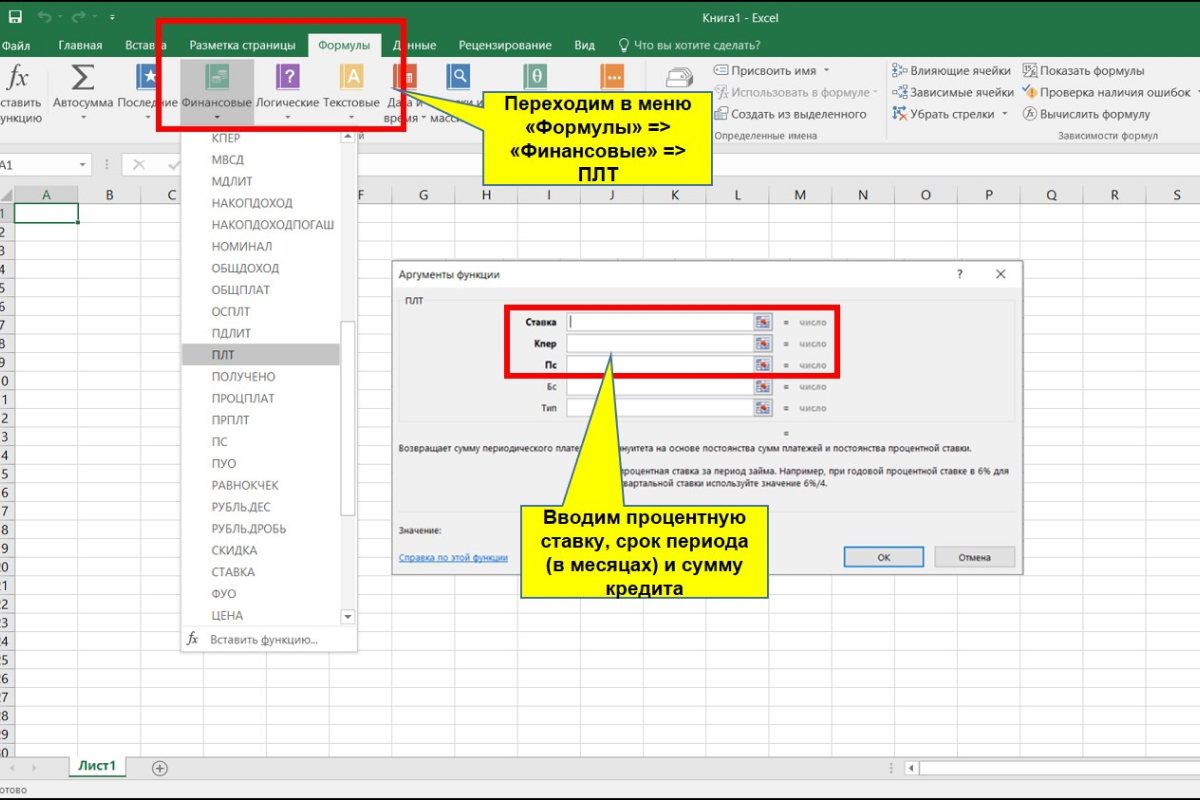This screenshot has width=1200, height=800.
Task: Switch to the Рецензирование ribbon tab
Action: pyautogui.click(x=505, y=45)
